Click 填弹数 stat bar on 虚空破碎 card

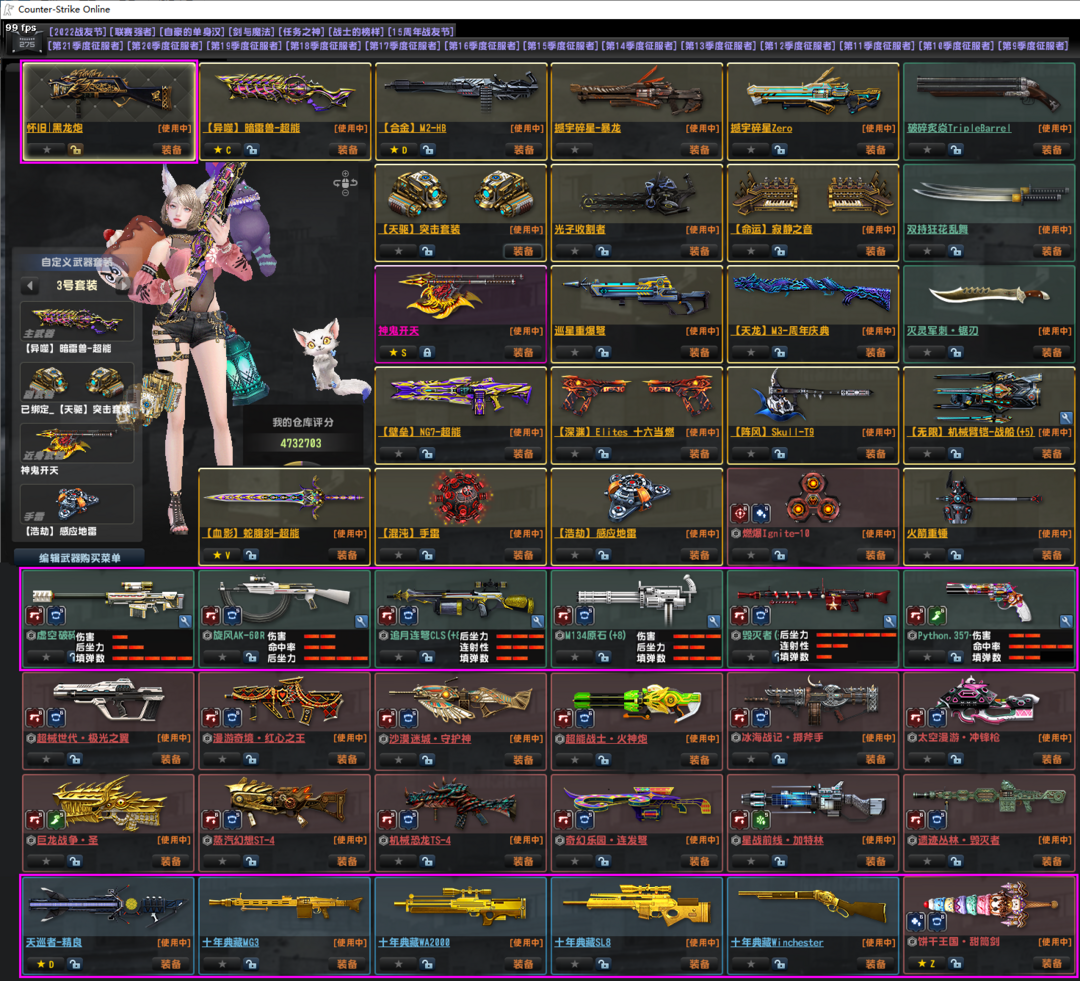tap(152, 659)
